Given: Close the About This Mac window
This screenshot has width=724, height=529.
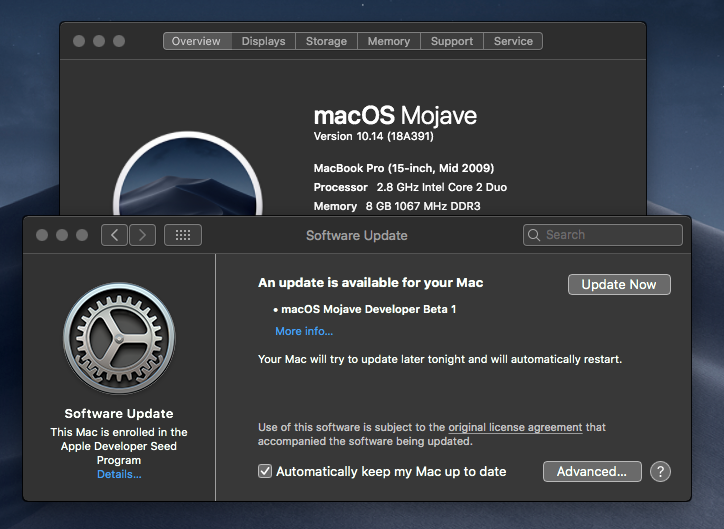Looking at the screenshot, I should (x=79, y=41).
